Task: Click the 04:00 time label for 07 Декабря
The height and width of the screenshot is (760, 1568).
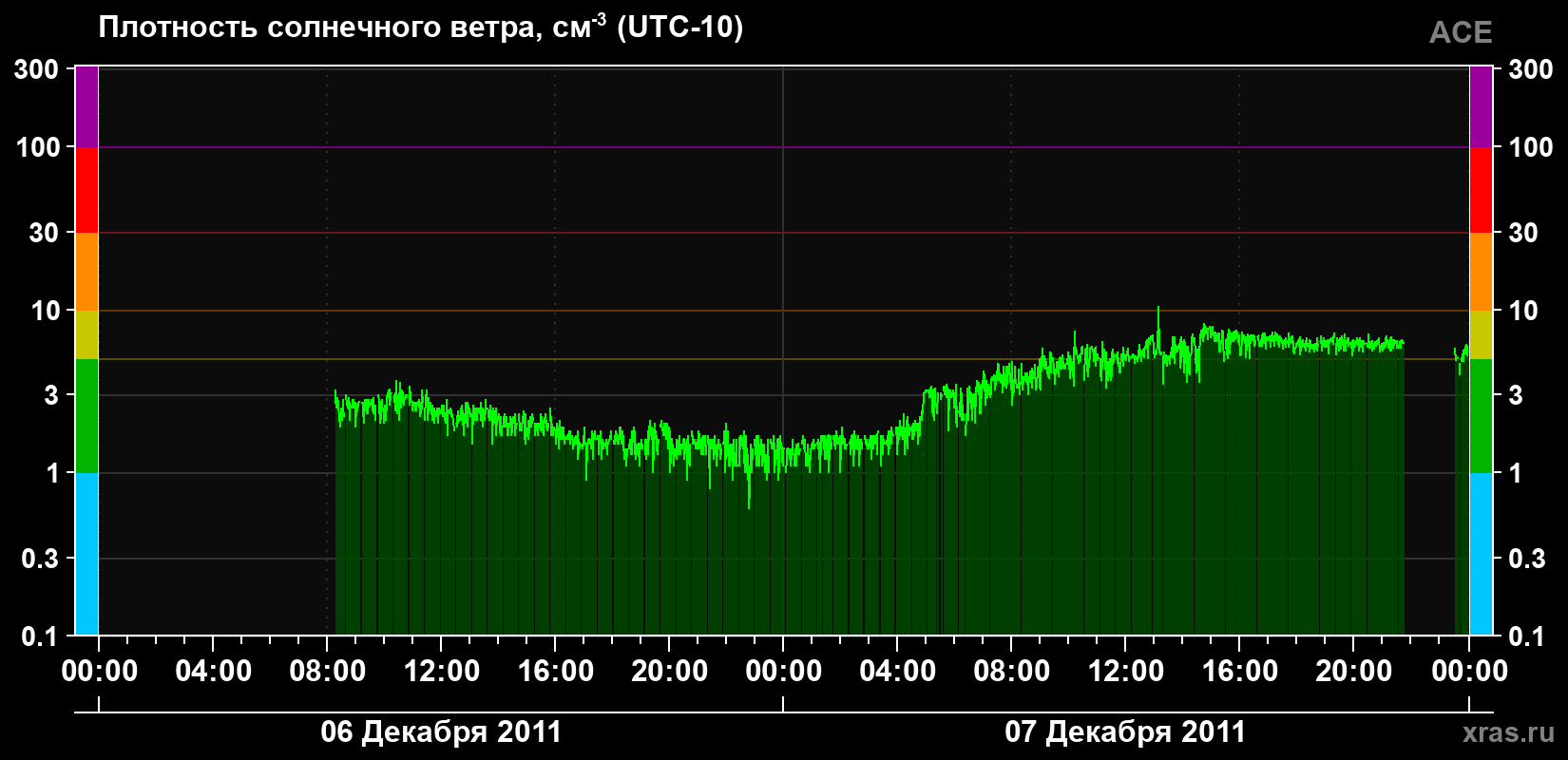Action: click(x=897, y=672)
